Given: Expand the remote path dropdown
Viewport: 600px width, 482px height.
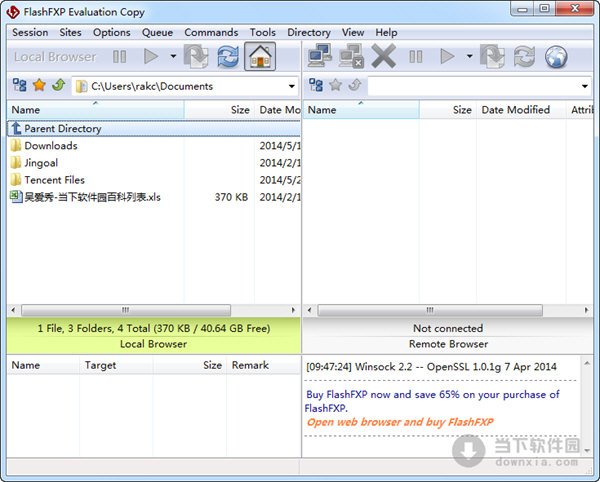Looking at the screenshot, I should 585,86.
